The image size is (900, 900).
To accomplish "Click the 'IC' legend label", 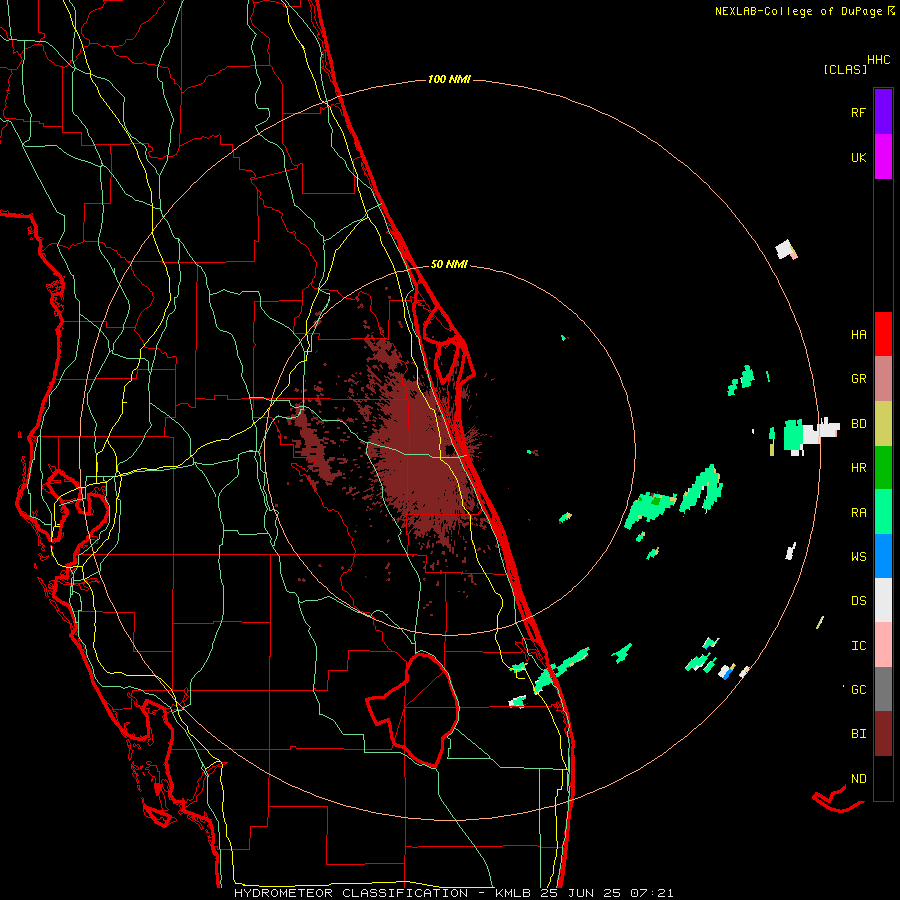I will pos(858,646).
